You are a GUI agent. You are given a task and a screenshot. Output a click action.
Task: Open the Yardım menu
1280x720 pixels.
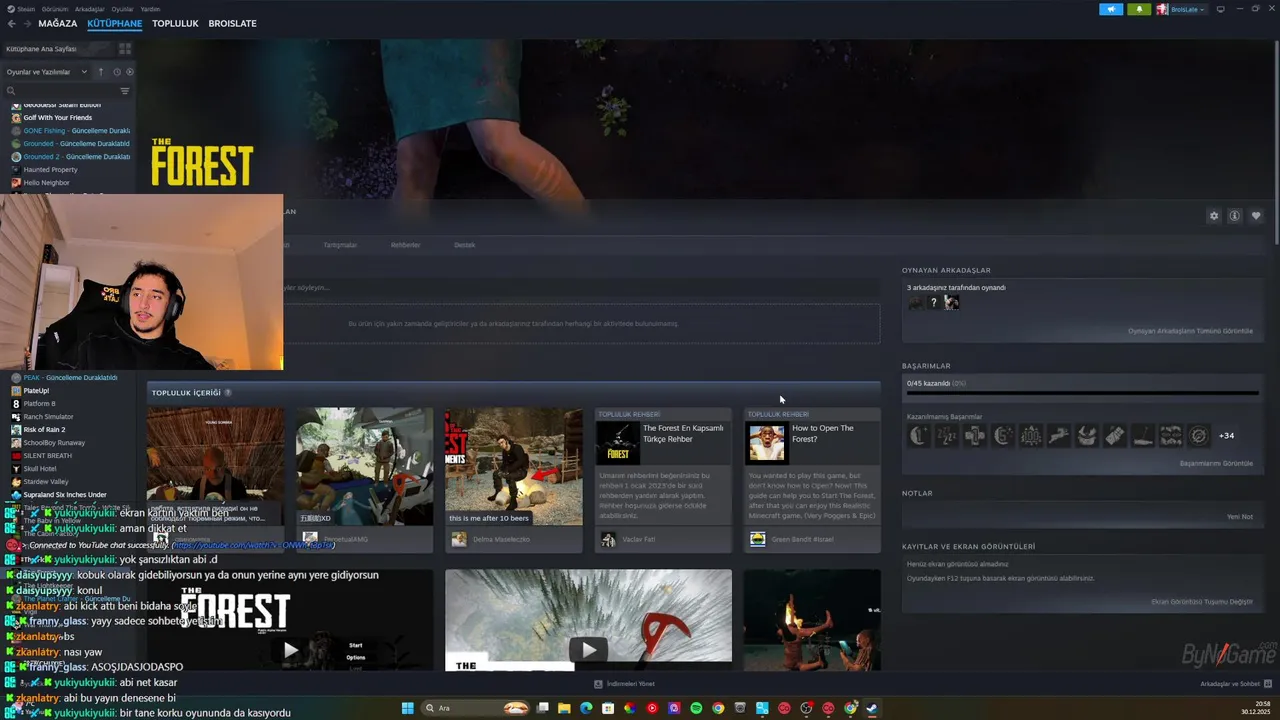point(150,8)
